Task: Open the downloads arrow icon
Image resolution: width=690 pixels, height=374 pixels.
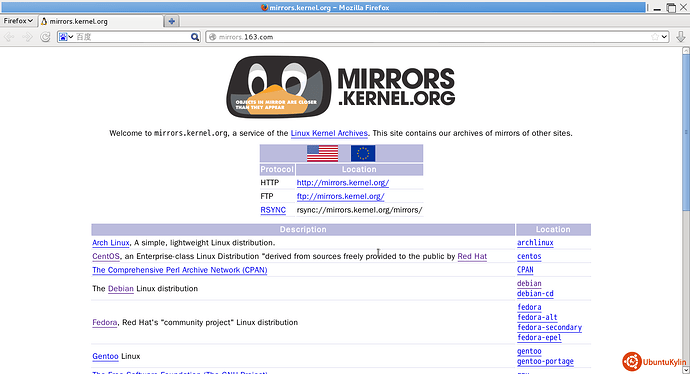Action: pyautogui.click(x=680, y=37)
